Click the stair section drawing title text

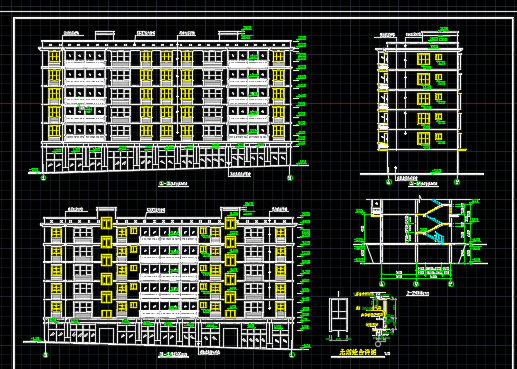pyautogui.click(x=418, y=293)
